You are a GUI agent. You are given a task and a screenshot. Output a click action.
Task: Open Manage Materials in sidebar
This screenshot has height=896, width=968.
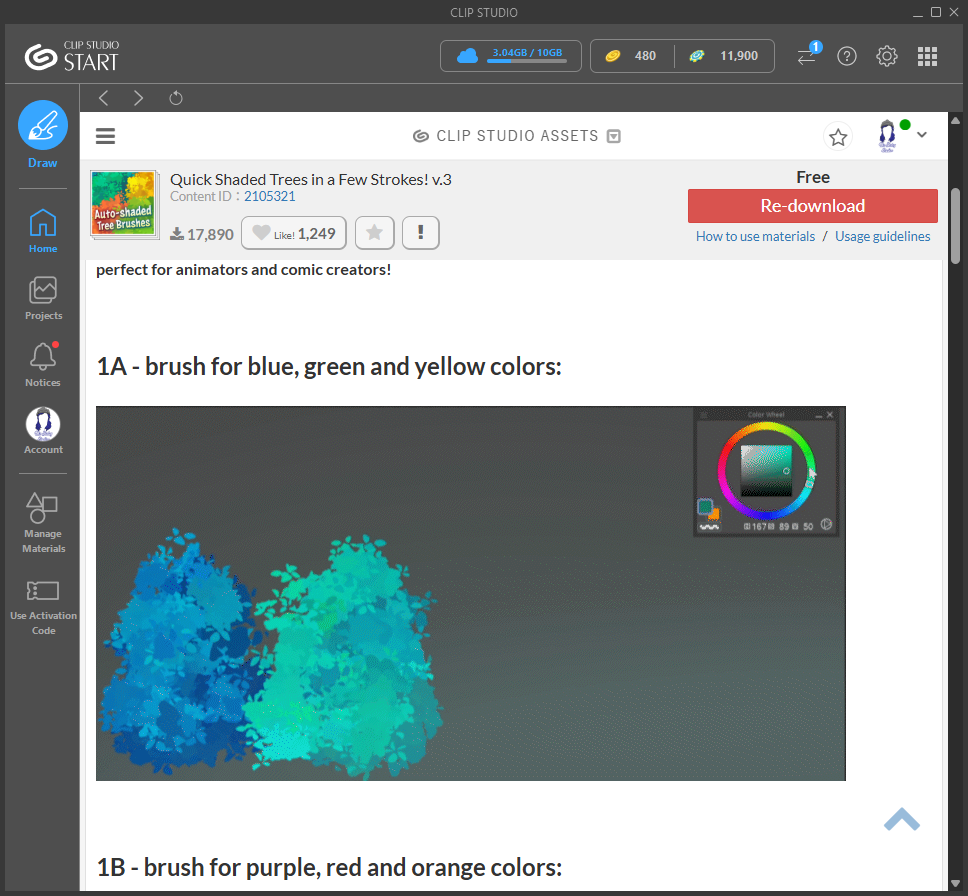click(43, 523)
